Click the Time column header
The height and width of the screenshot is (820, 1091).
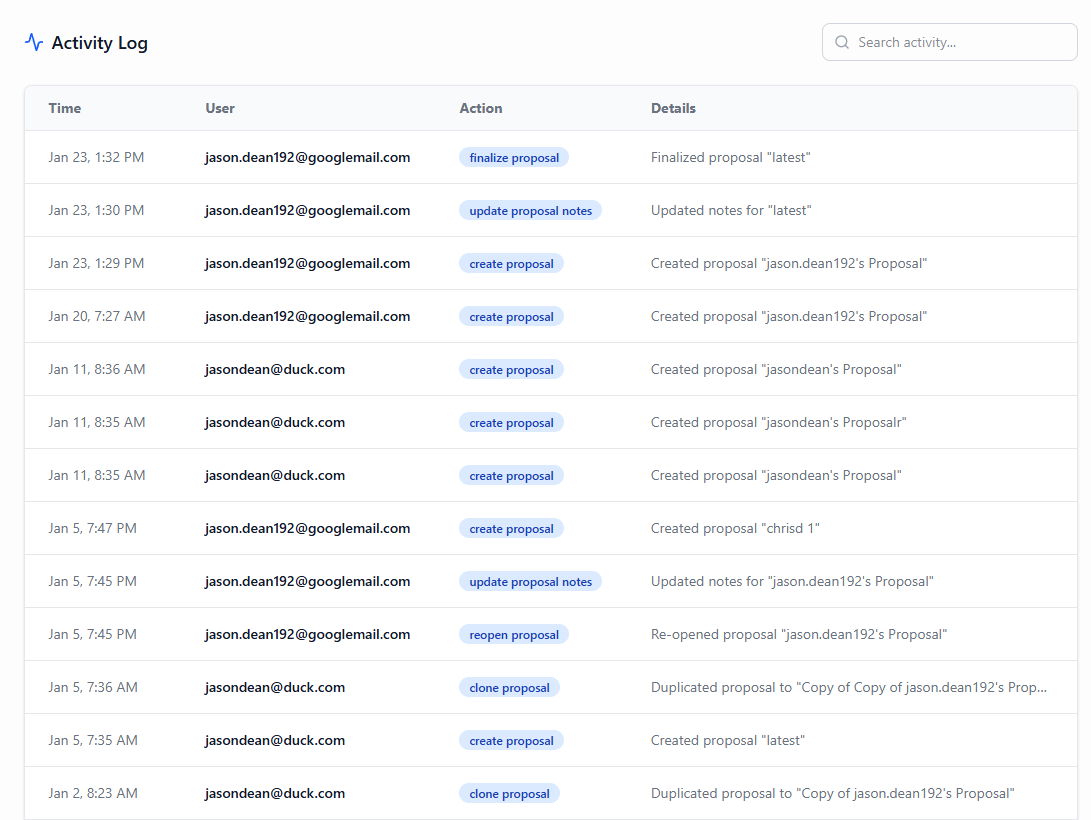[x=65, y=108]
